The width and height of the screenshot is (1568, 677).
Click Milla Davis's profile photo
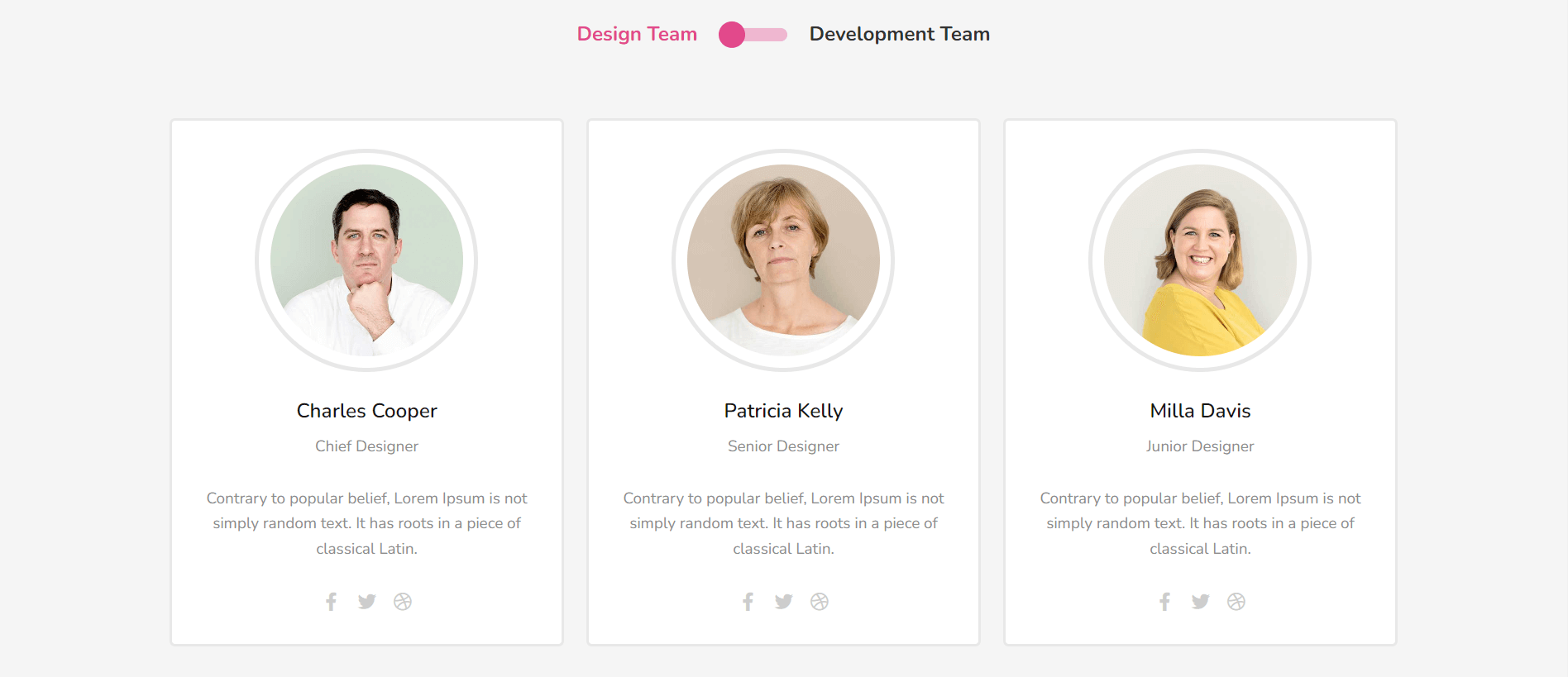(x=1200, y=260)
